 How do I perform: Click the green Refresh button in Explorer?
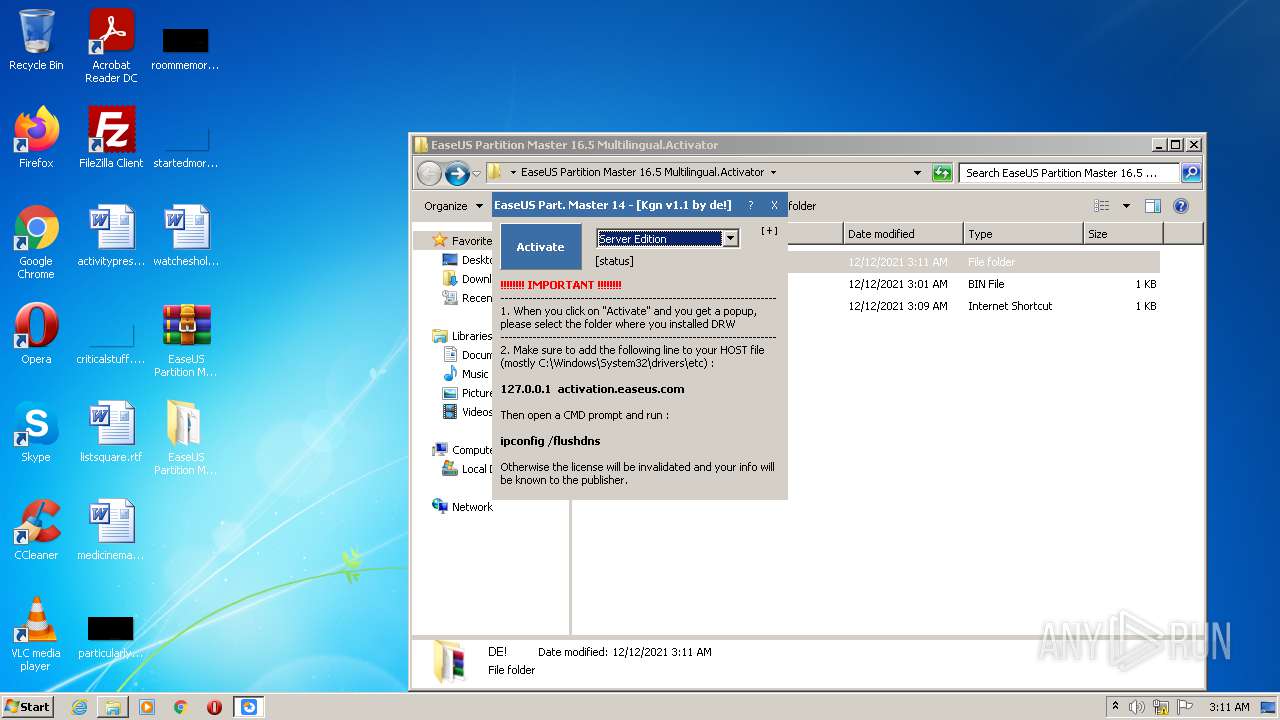point(942,173)
